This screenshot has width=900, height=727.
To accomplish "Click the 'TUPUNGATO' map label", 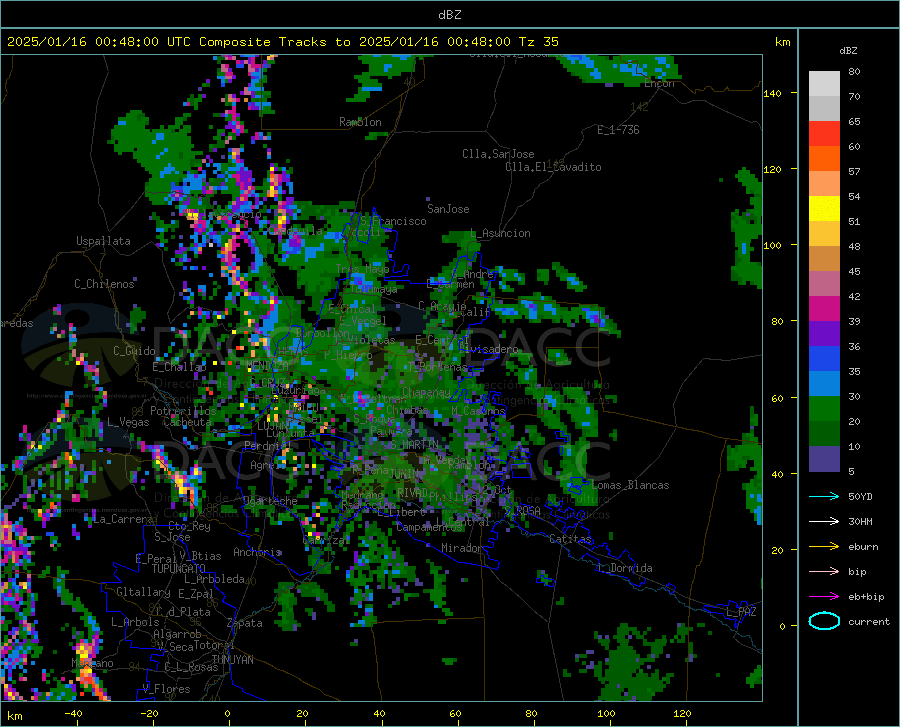I will 179,569.
